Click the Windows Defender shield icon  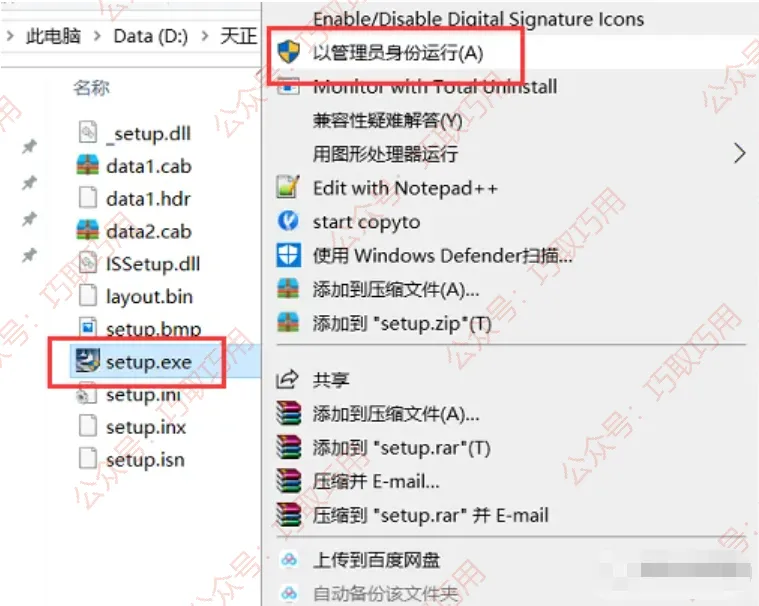[x=288, y=255]
